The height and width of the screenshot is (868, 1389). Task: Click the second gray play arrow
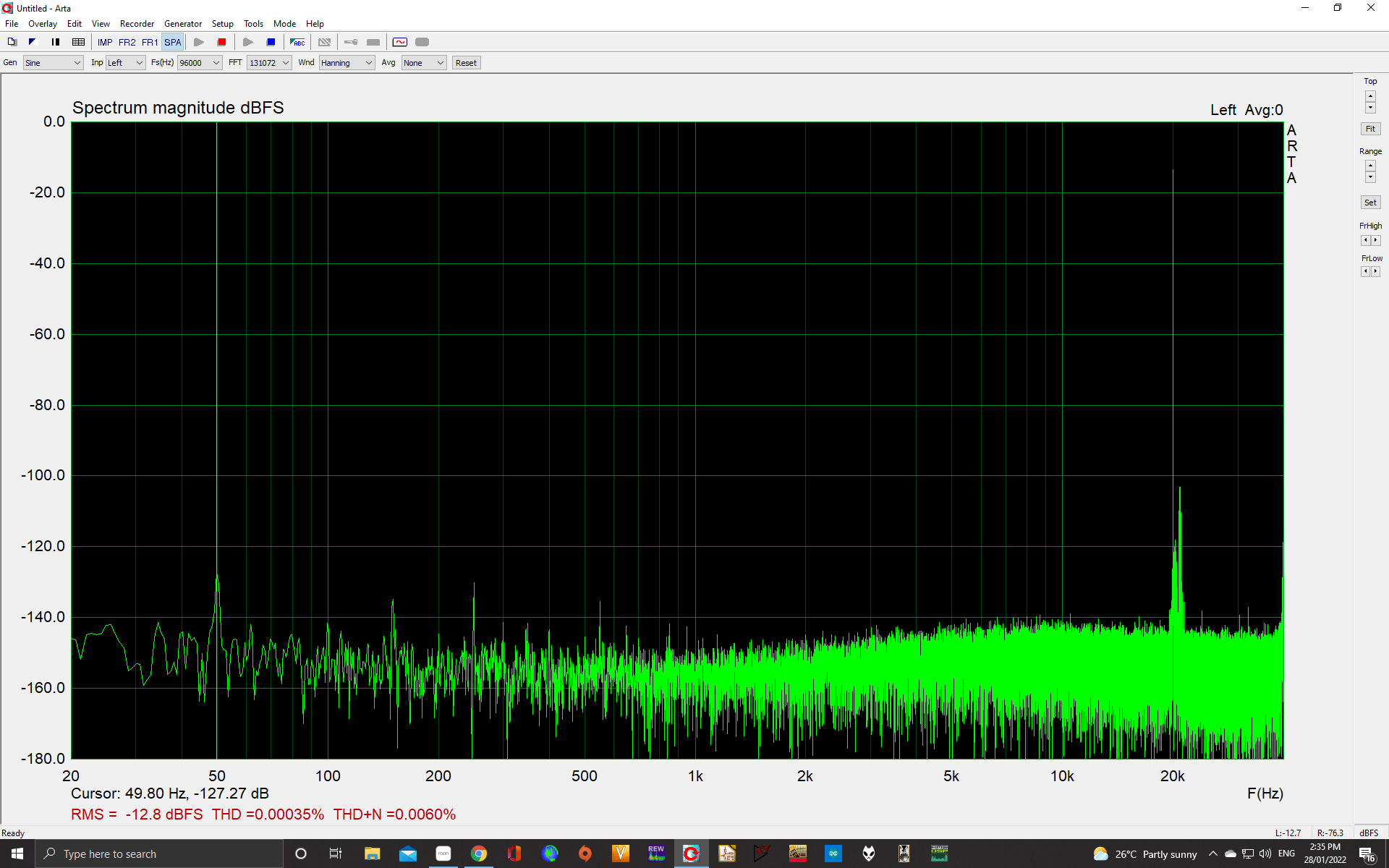[248, 42]
